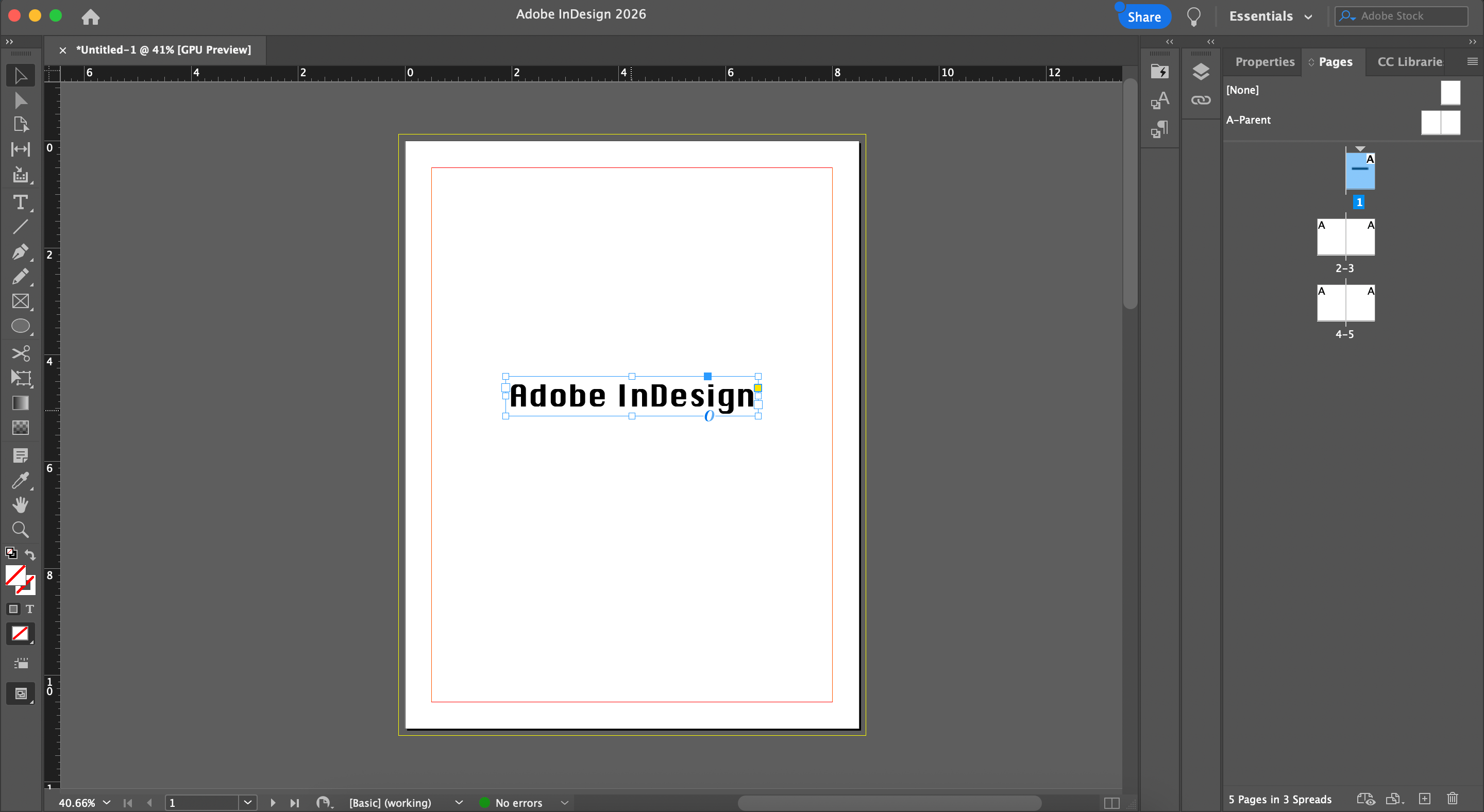
Task: Toggle formatting affects container button
Action: pos(13,608)
